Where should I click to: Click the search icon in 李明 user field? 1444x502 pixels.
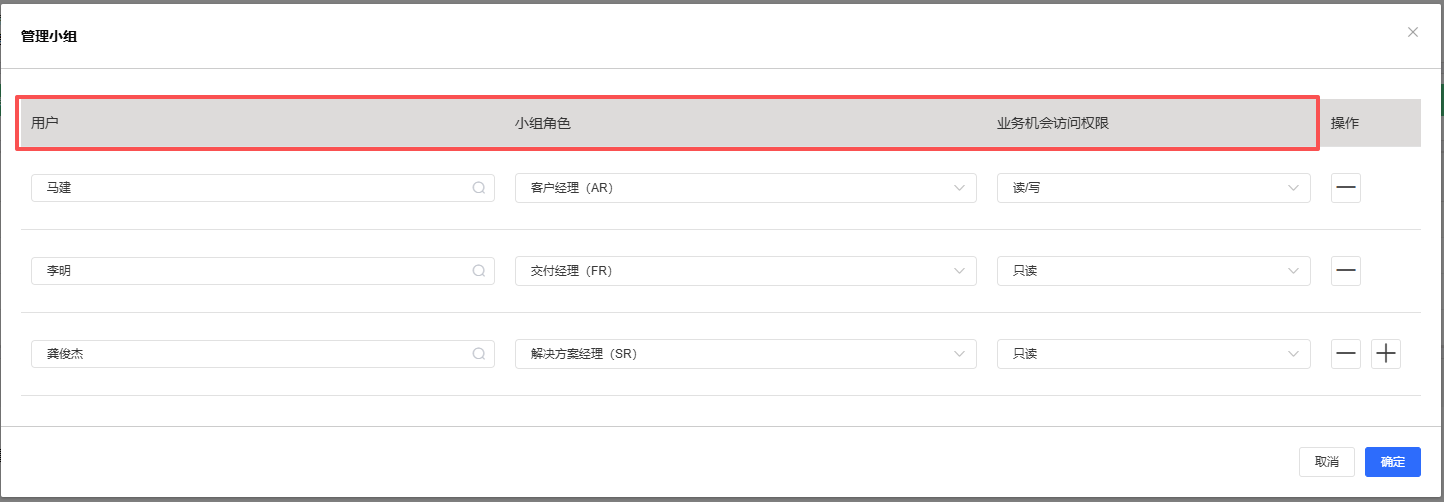click(479, 271)
